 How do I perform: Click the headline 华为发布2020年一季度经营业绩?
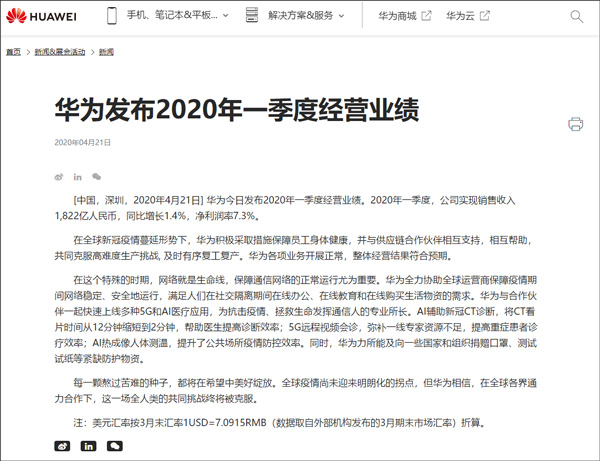point(237,110)
